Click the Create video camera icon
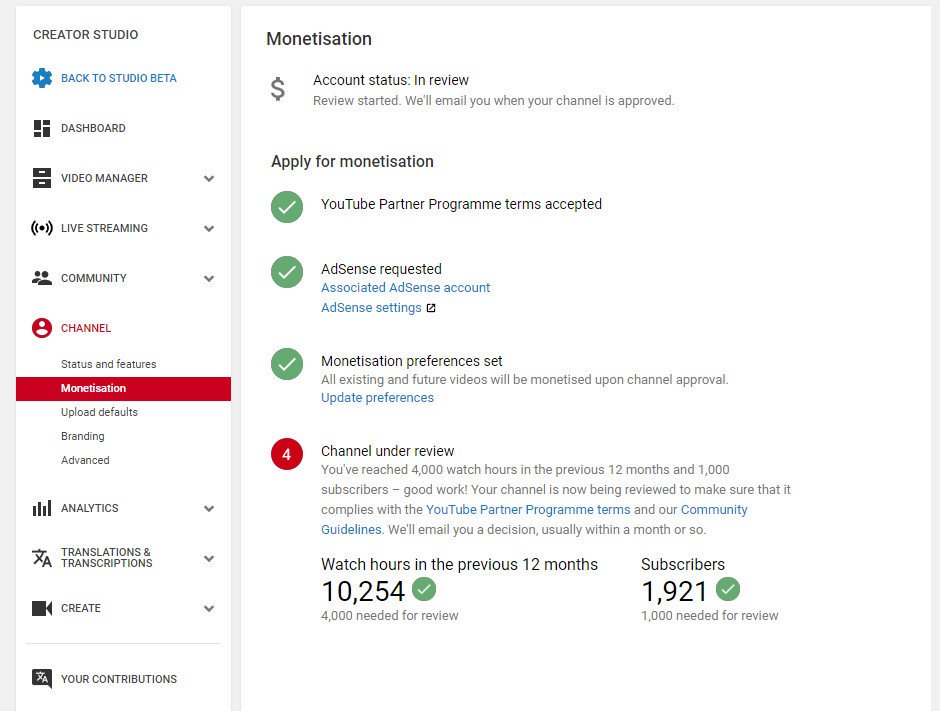The image size is (940, 711). point(42,608)
